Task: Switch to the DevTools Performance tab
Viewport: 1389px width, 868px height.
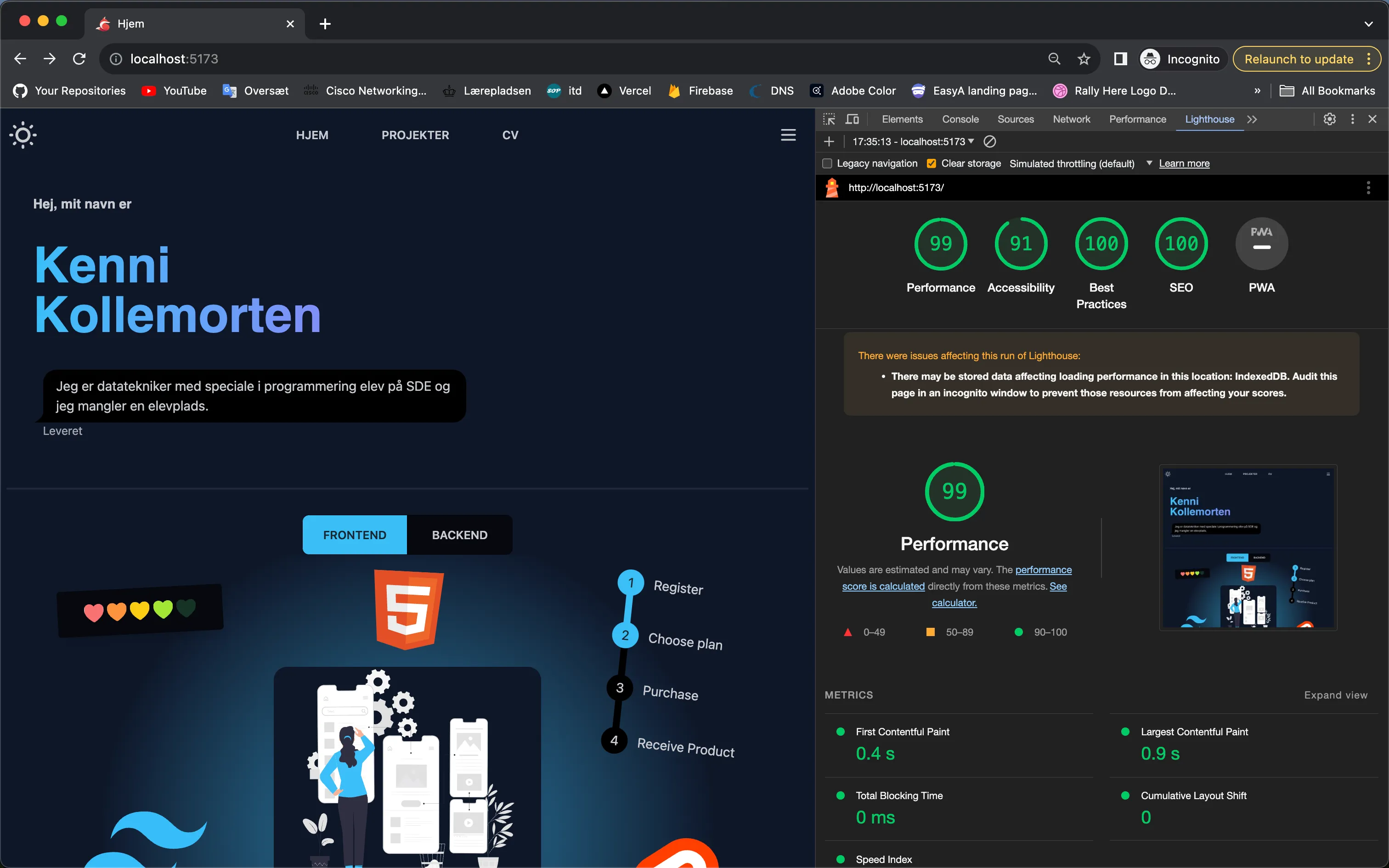Action: point(1137,119)
